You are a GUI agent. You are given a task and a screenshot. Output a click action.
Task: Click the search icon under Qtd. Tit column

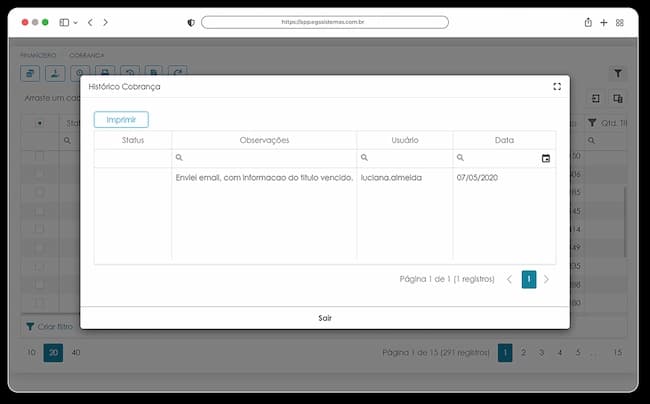click(x=591, y=140)
